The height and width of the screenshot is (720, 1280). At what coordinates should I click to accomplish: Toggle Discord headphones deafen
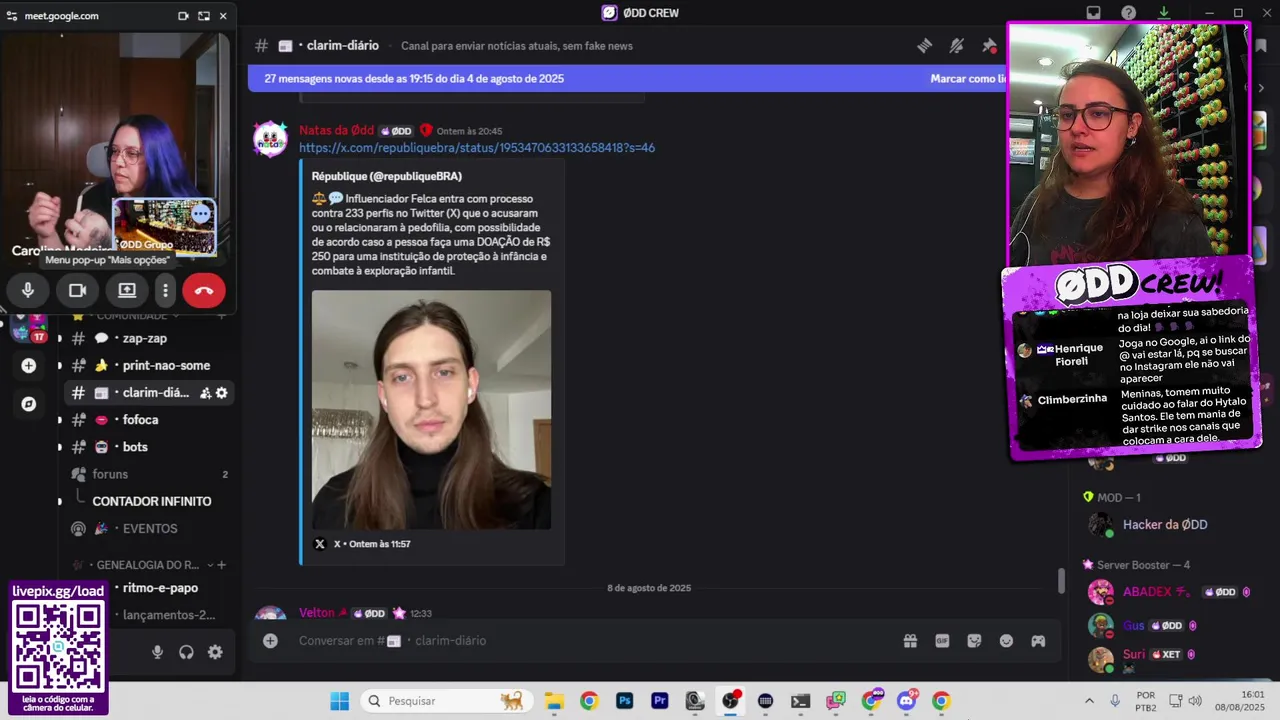tap(186, 652)
